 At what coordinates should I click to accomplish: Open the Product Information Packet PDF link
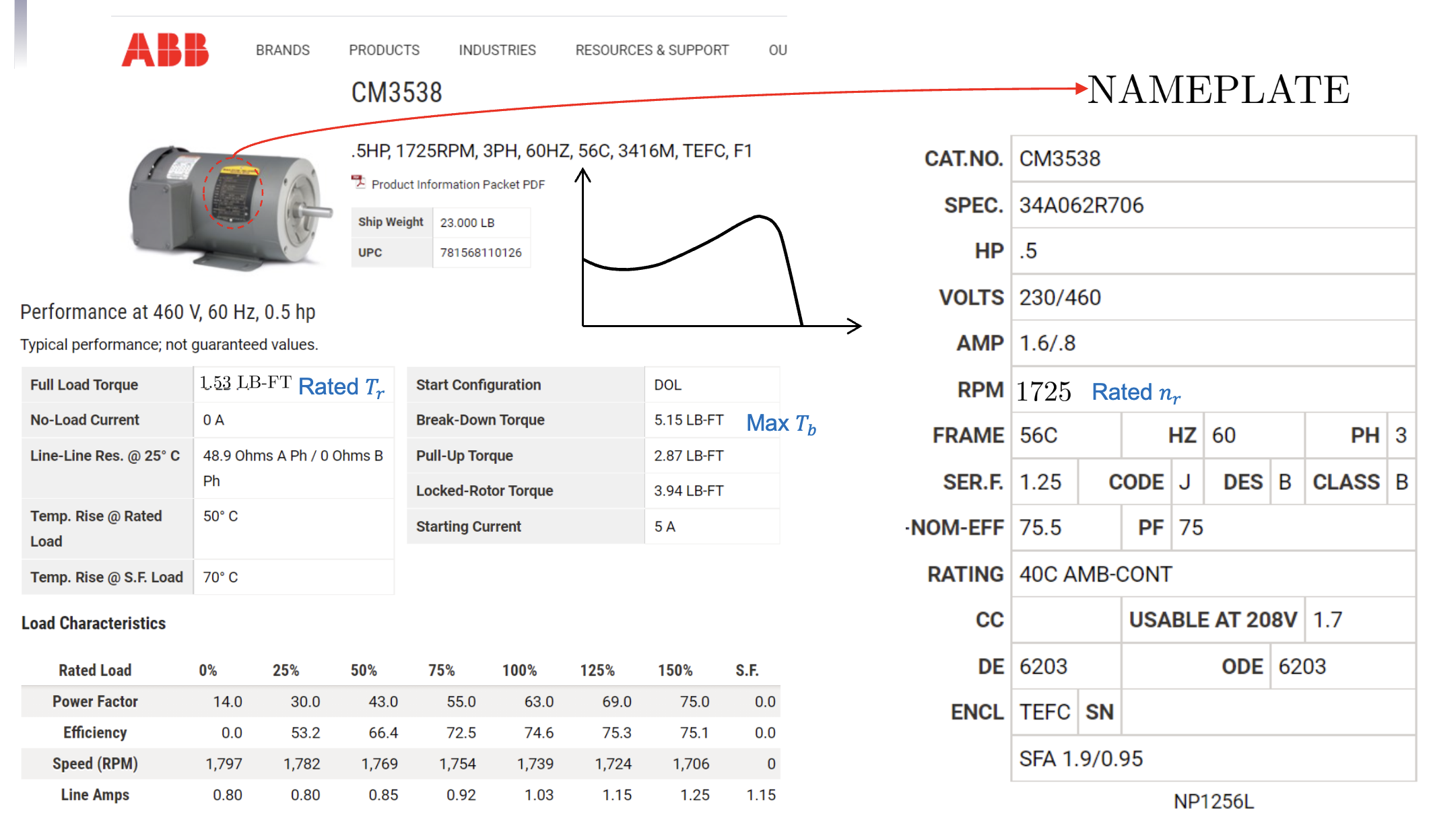tap(458, 184)
